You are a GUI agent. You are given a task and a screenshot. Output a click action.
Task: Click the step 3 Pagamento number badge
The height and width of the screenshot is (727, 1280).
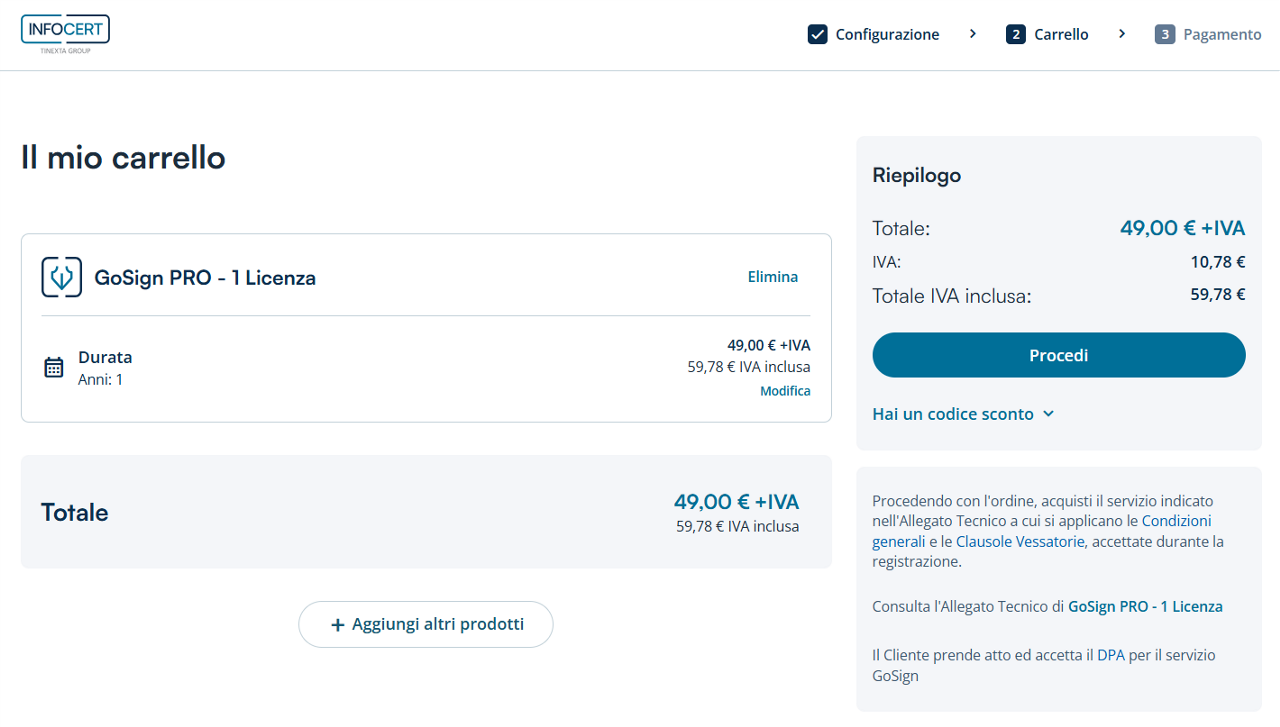(1164, 34)
